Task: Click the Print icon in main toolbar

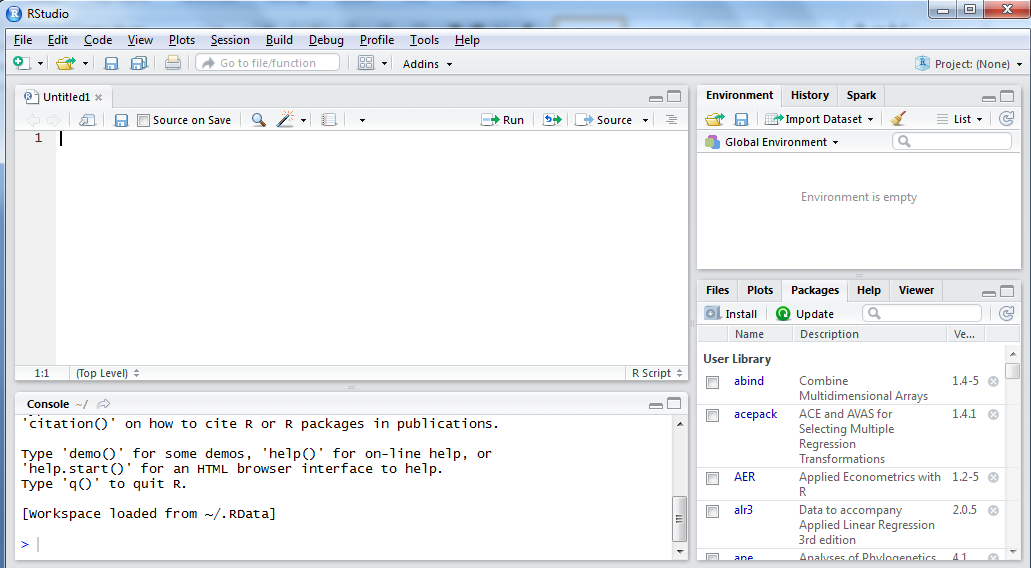Action: 173,63
